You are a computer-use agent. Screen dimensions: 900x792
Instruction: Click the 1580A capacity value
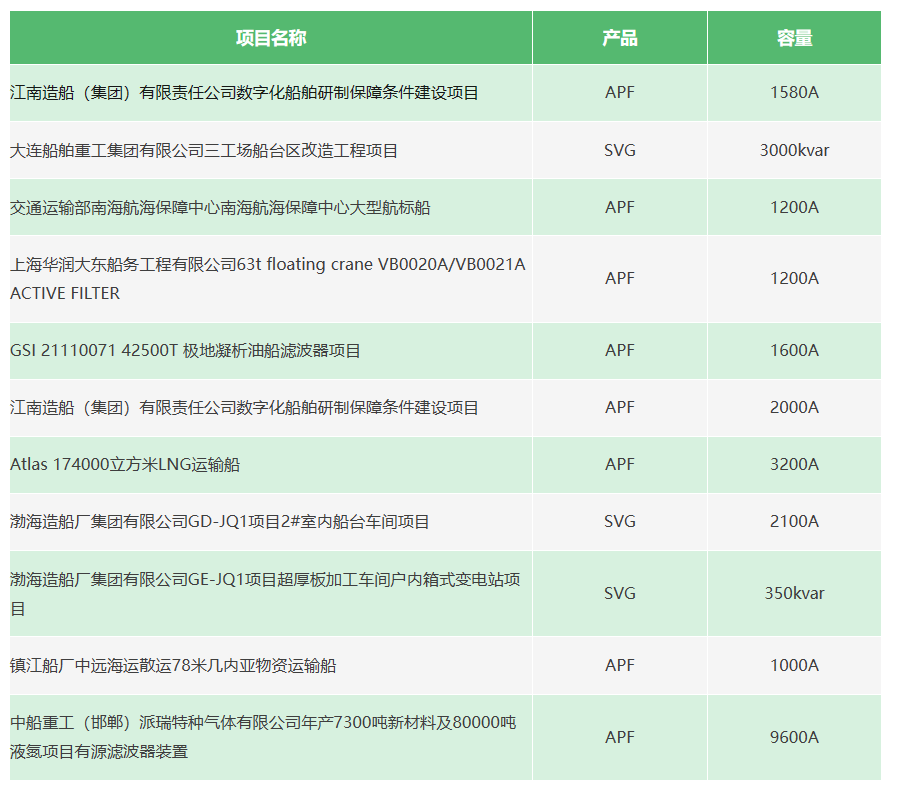tap(794, 92)
